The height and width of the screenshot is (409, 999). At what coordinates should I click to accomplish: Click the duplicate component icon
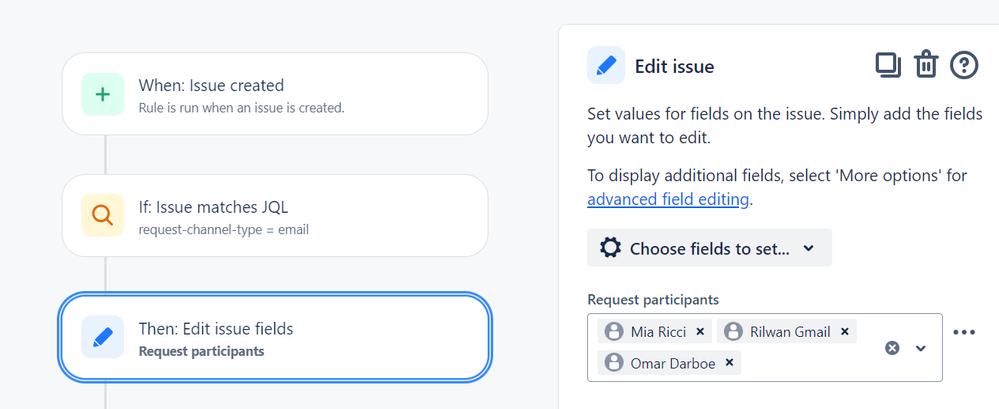pyautogui.click(x=888, y=66)
